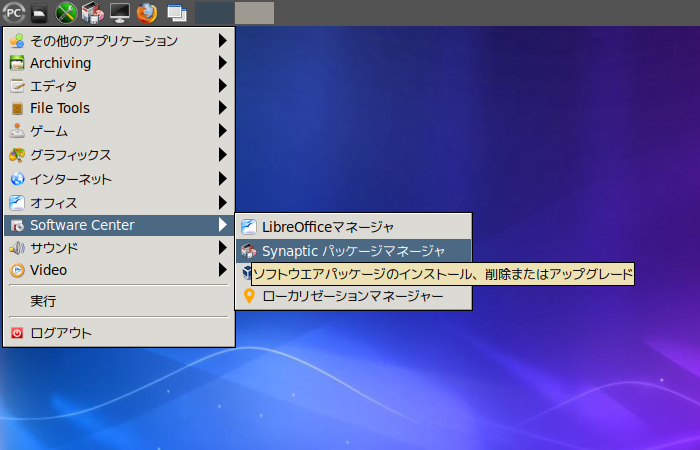Expand the File Tools submenu arrow
This screenshot has height=450, width=700.
point(222,108)
